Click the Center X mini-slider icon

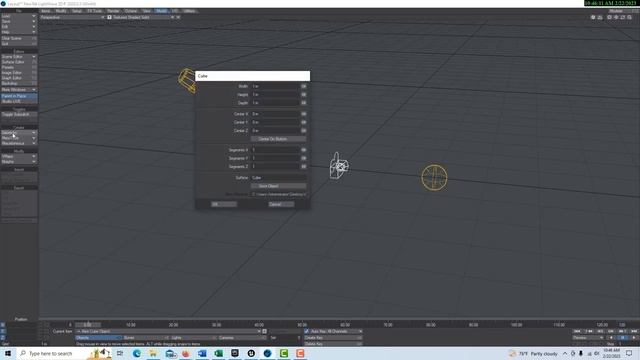tap(304, 114)
